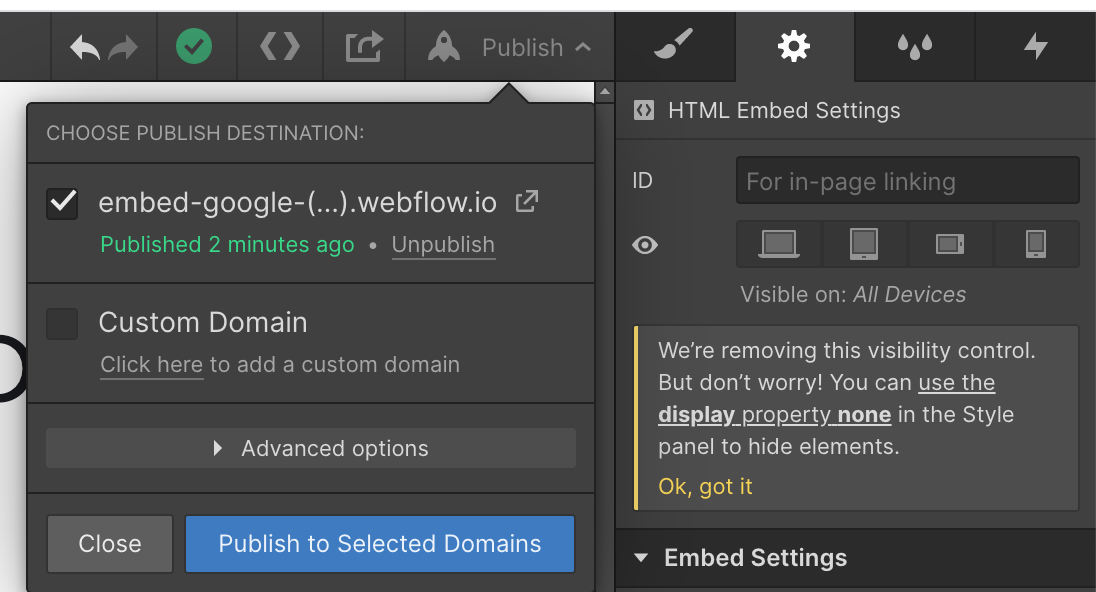1096x592 pixels.
Task: Toggle visibility on mobile portrait icon
Action: pos(1036,244)
